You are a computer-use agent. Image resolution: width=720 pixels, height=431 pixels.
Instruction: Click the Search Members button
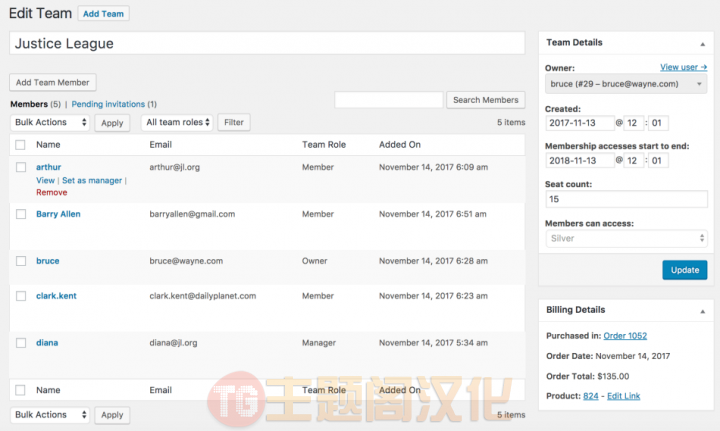tap(485, 100)
